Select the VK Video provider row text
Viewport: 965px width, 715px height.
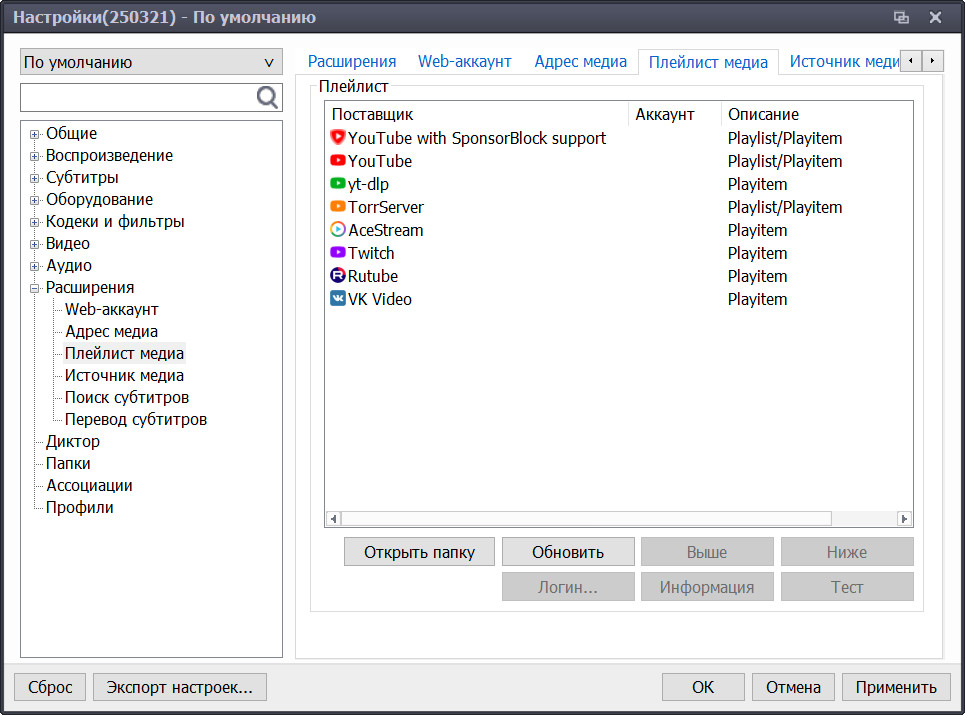pos(380,299)
